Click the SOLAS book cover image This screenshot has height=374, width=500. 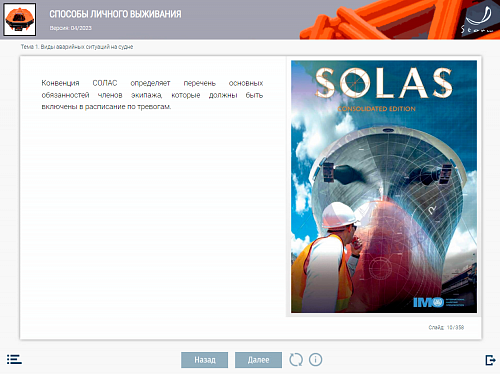(x=384, y=187)
